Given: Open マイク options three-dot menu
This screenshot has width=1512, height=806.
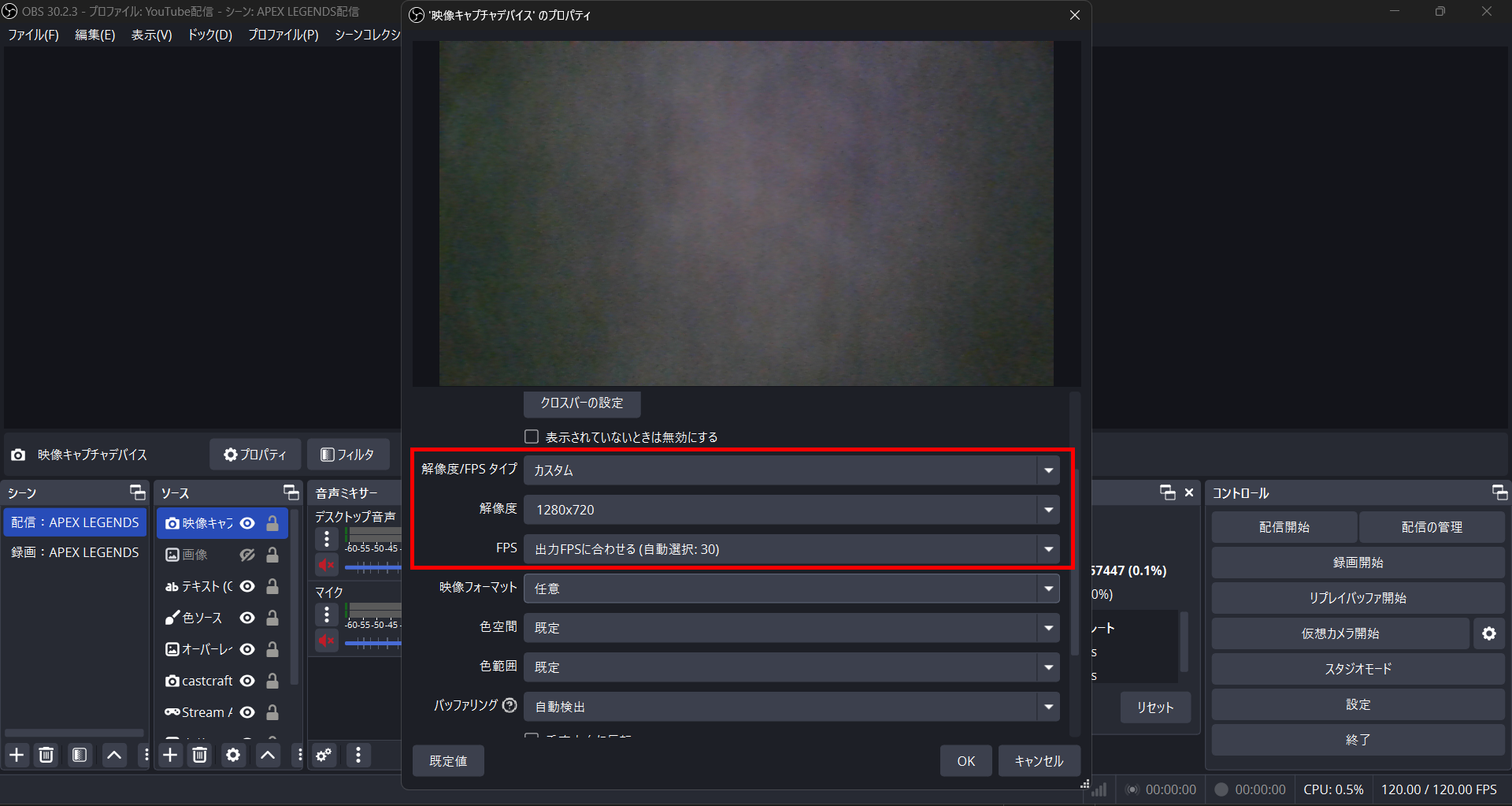Looking at the screenshot, I should [x=327, y=615].
